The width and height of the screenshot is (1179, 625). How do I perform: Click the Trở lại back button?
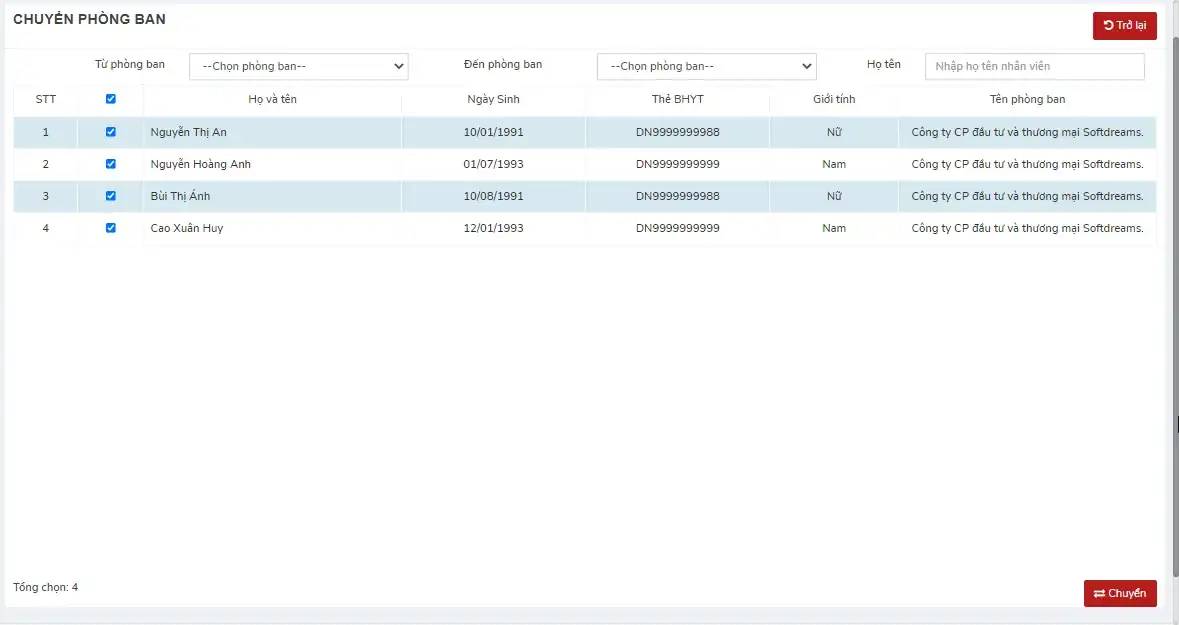point(1124,26)
